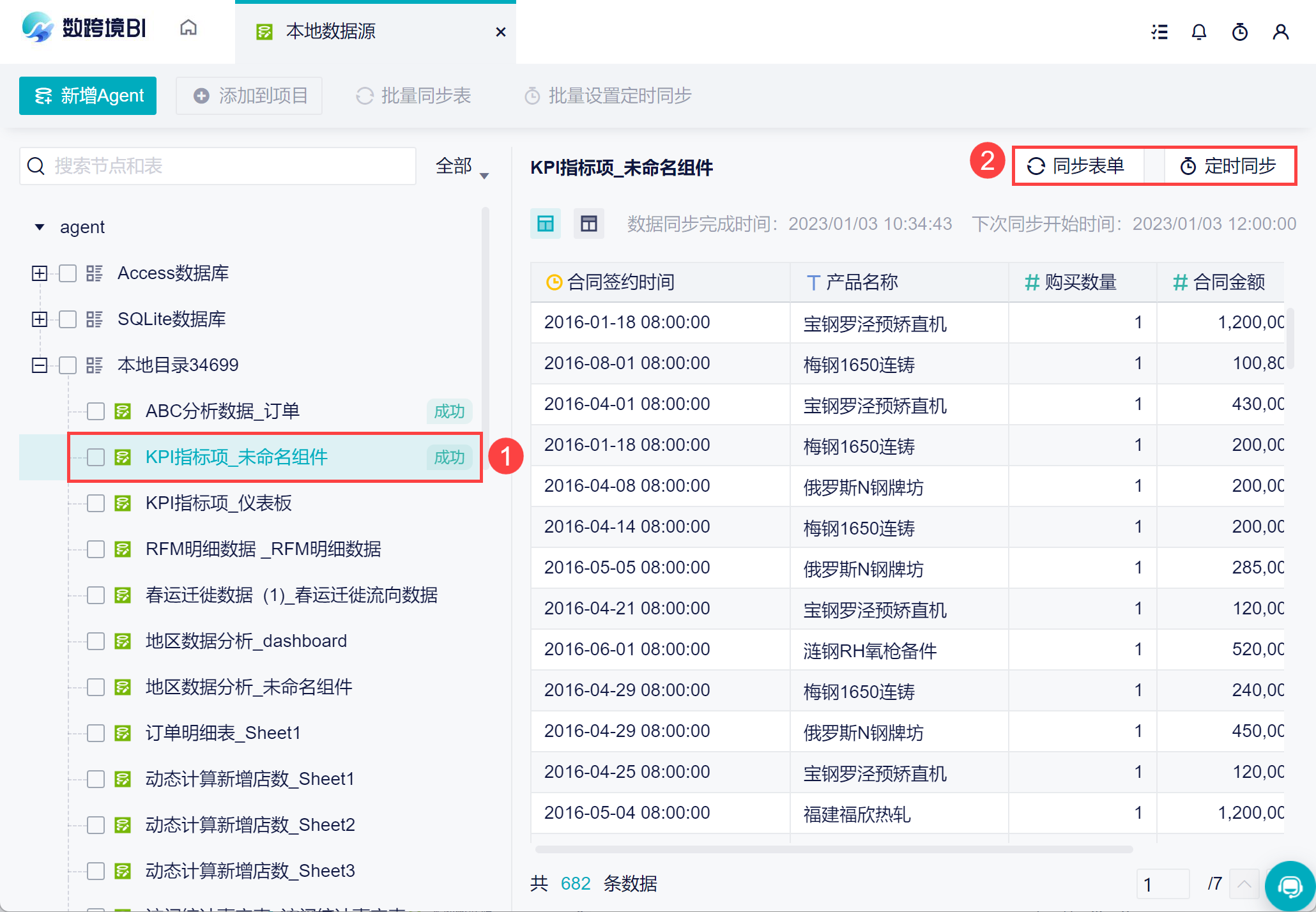The width and height of the screenshot is (1316, 912).
Task: Expand the SQLite数据库 node
Action: click(x=40, y=319)
